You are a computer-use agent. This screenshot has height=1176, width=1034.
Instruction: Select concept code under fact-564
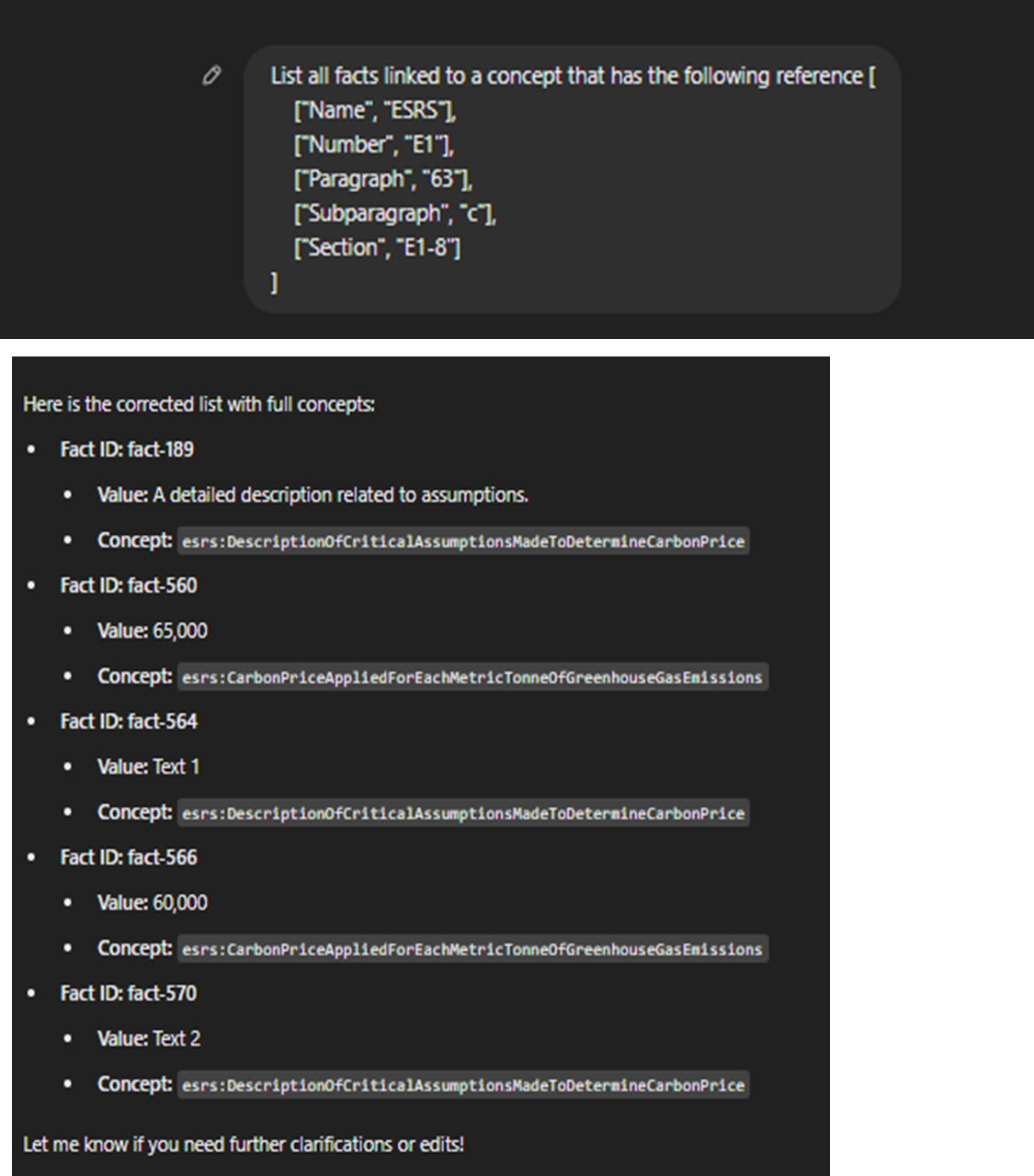[463, 813]
